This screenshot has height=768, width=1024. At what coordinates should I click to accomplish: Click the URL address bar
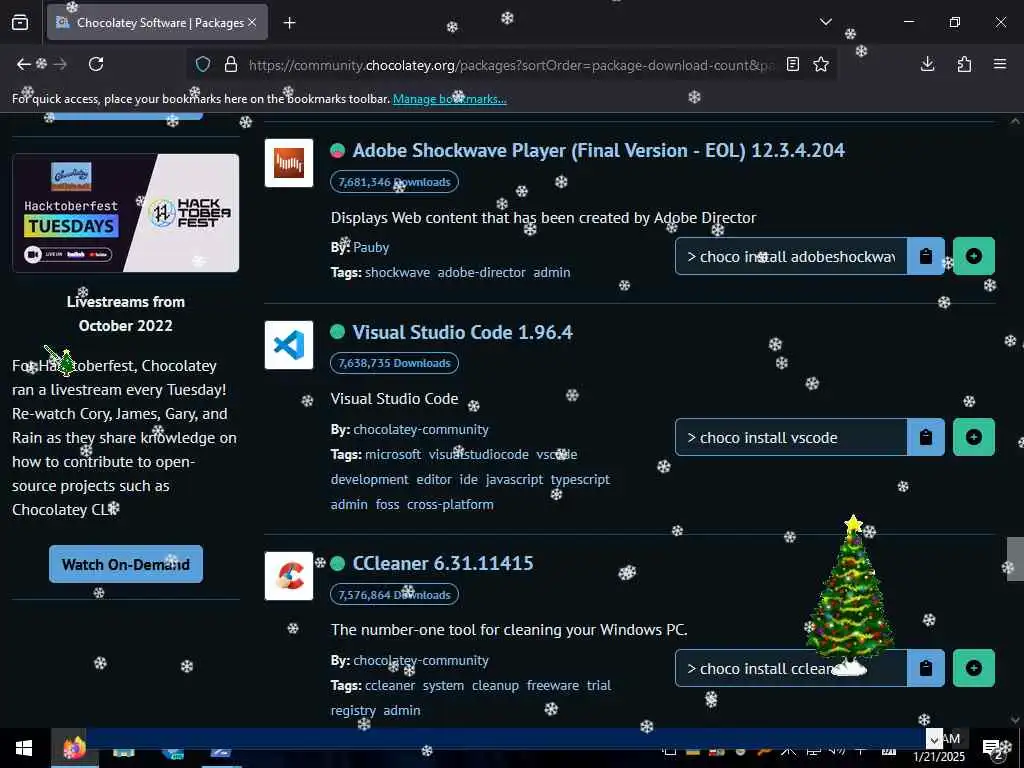pyautogui.click(x=511, y=65)
